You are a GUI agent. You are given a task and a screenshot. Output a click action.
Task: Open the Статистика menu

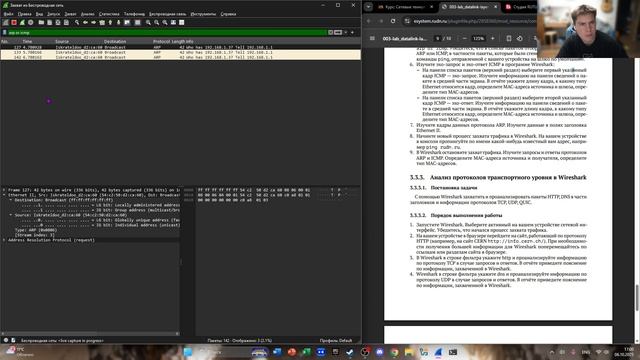pos(109,14)
